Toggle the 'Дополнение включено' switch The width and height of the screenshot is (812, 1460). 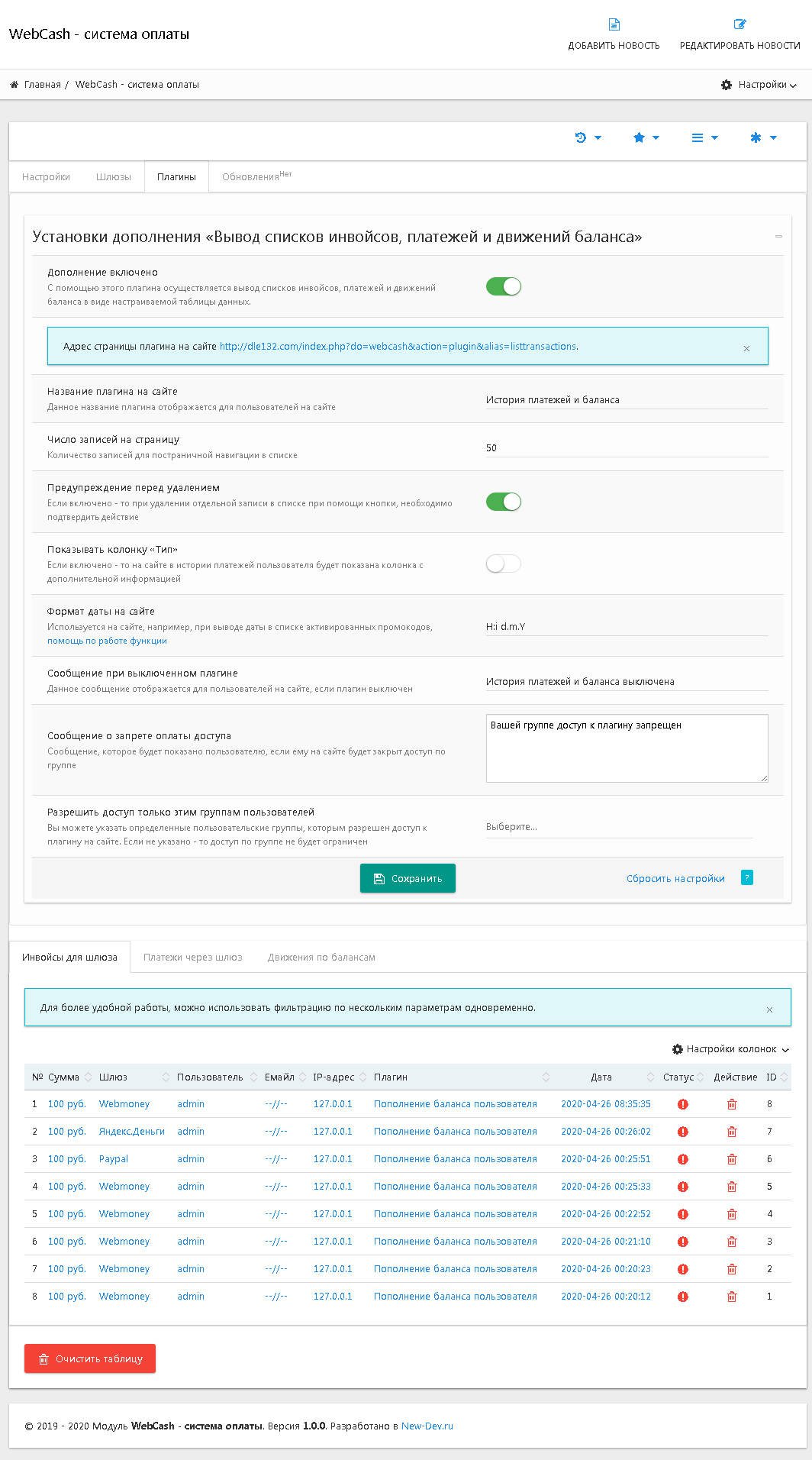(504, 286)
